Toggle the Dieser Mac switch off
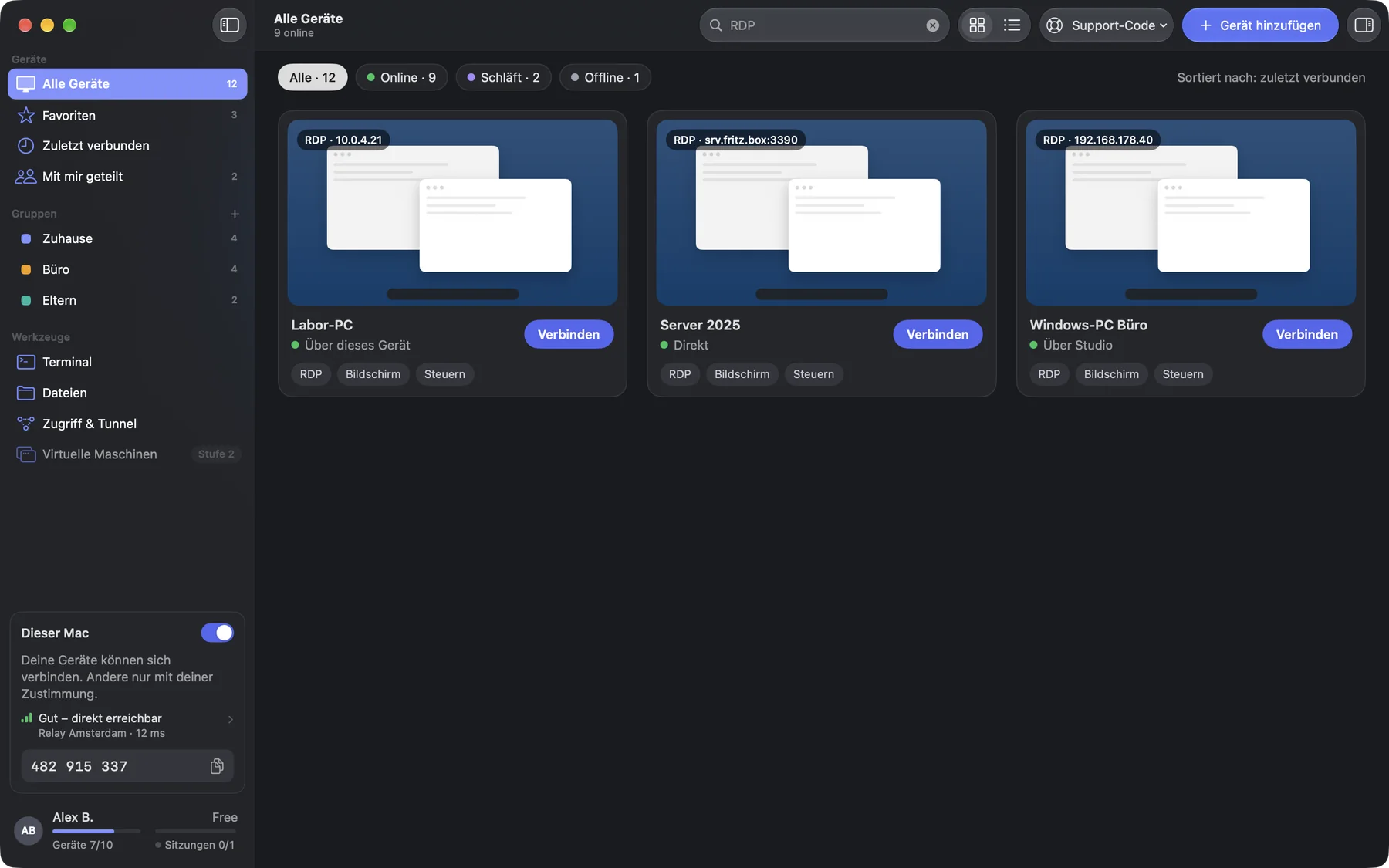Screen dimensions: 1389x868 [218, 633]
